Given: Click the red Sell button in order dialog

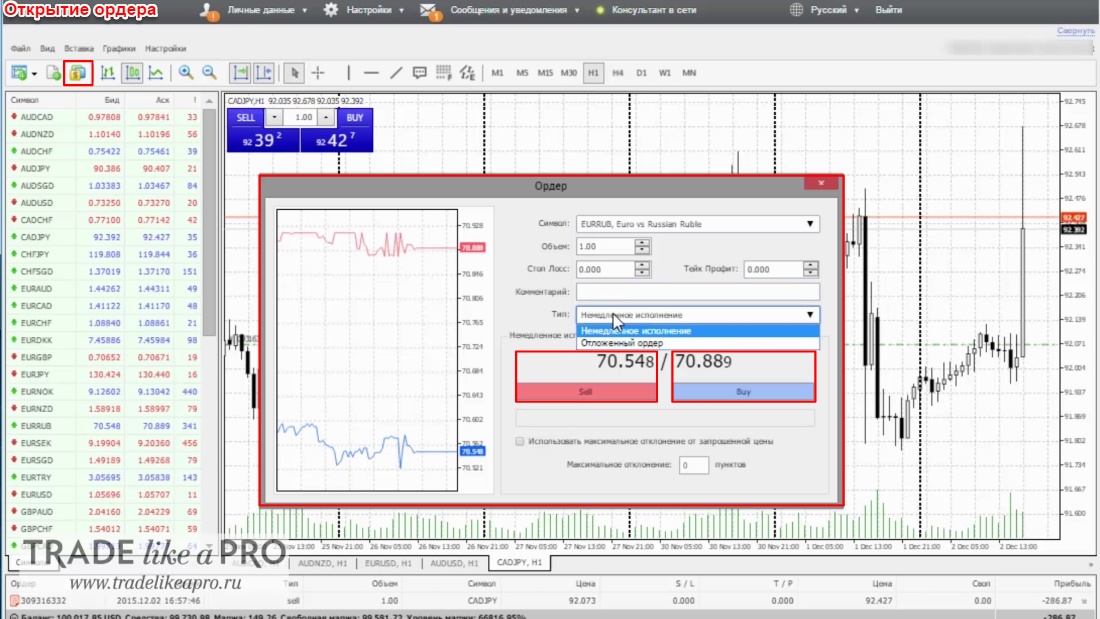Looking at the screenshot, I should (x=586, y=392).
